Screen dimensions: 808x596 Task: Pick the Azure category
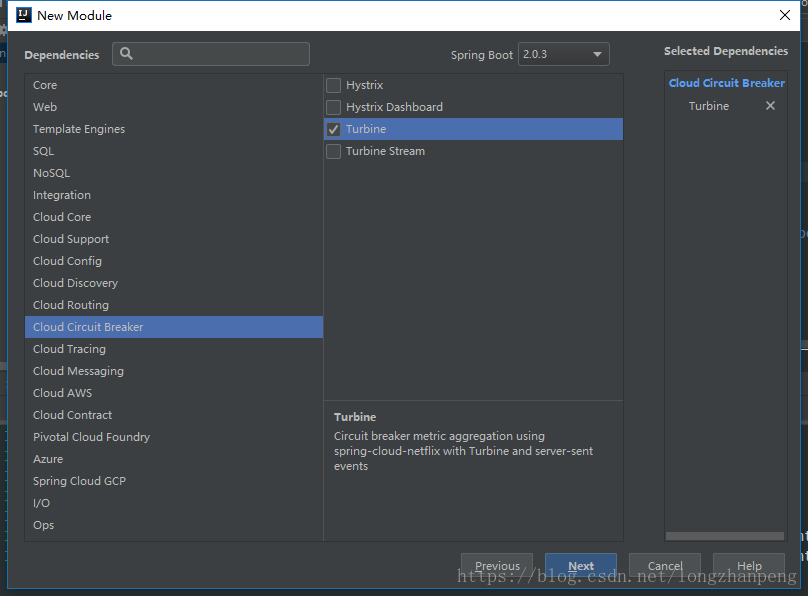pos(174,459)
